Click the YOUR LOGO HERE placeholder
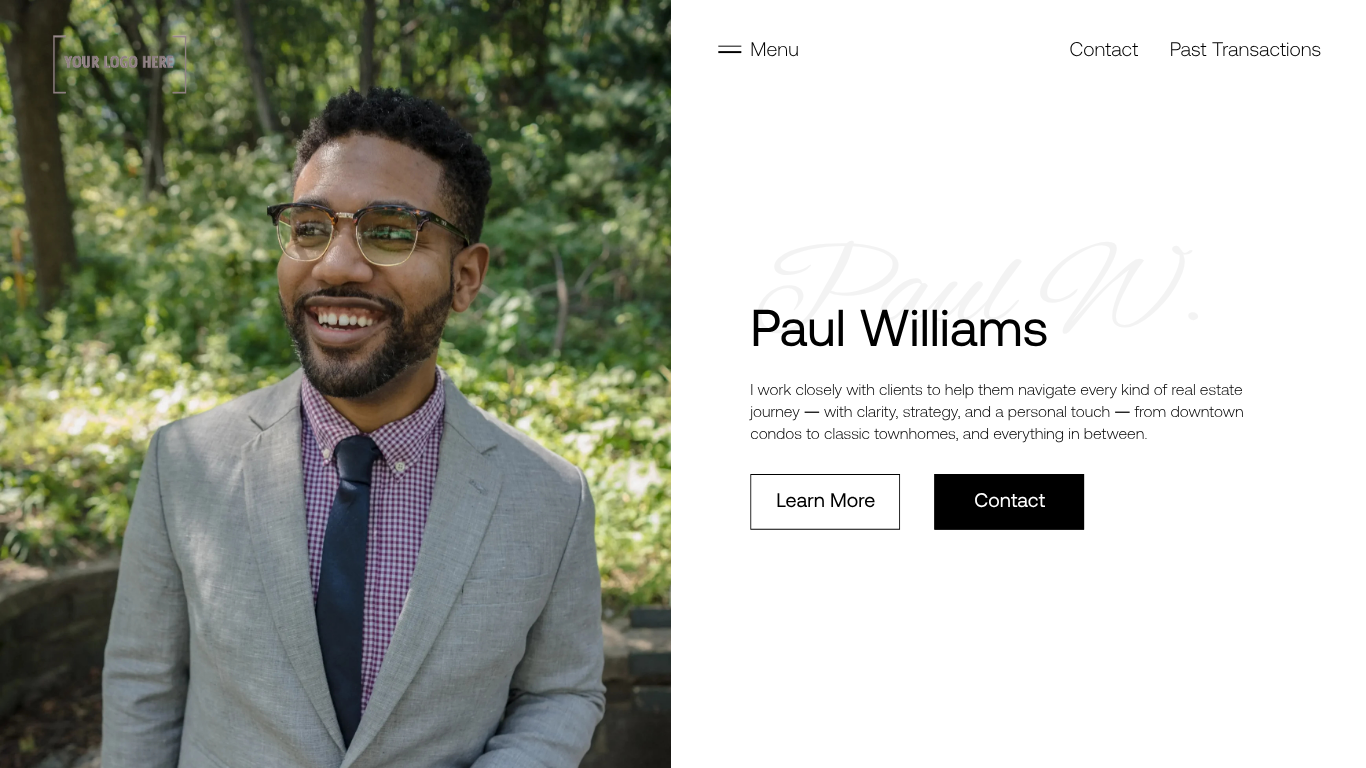 click(120, 63)
